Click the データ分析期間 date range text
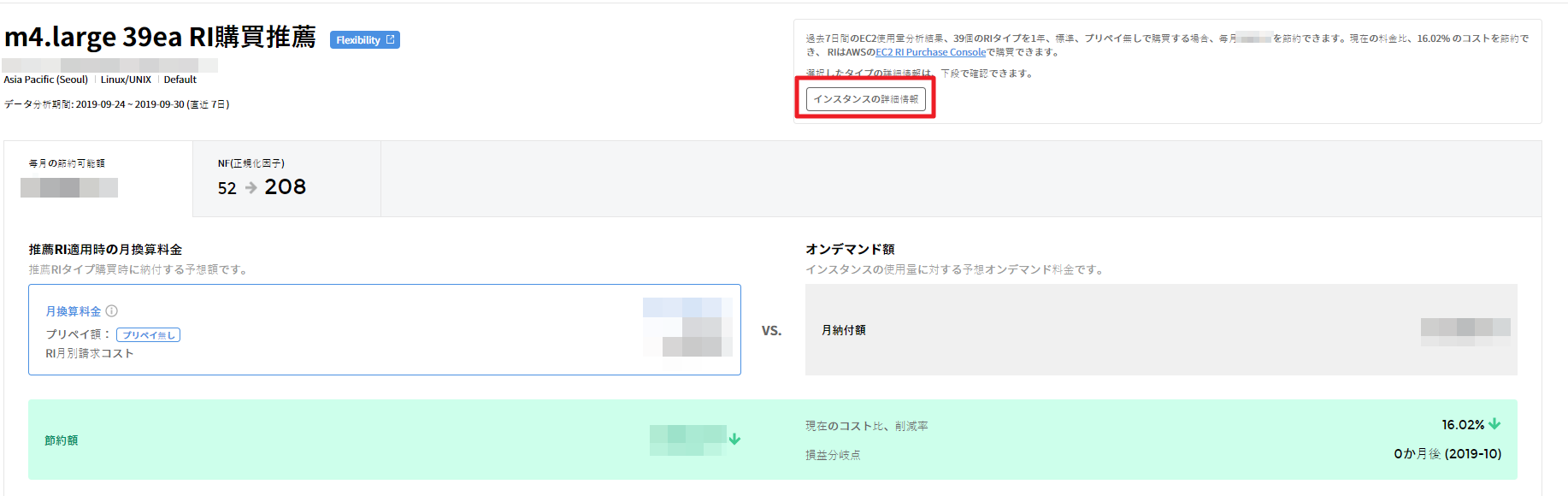The image size is (1568, 496). click(x=116, y=104)
